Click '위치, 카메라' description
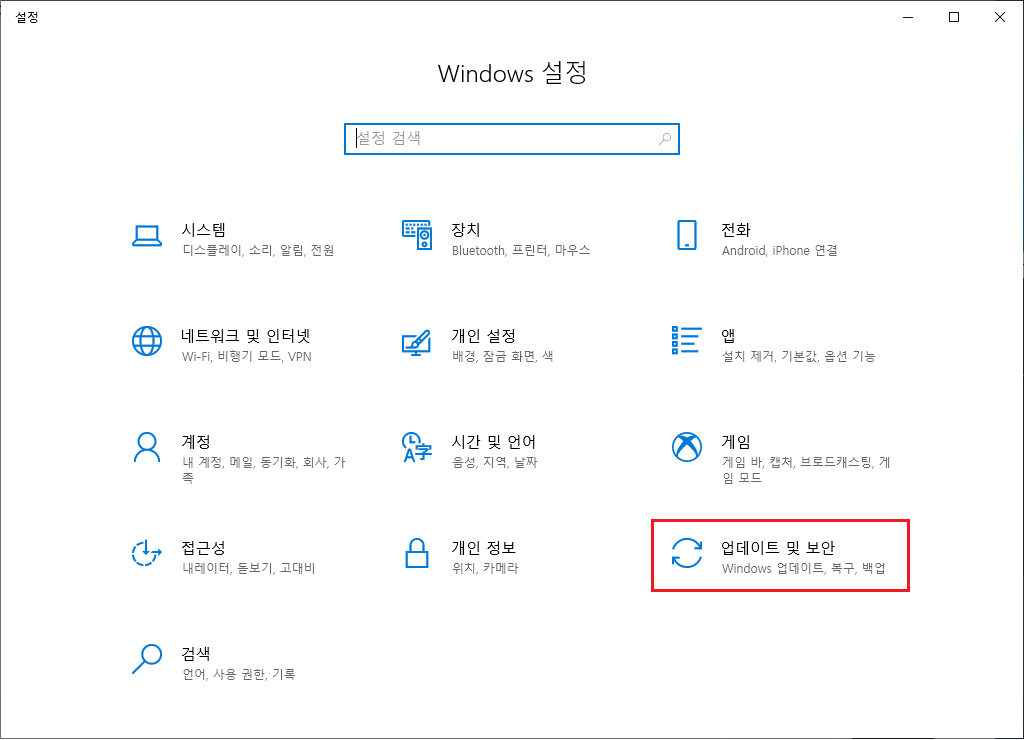 coord(485,568)
